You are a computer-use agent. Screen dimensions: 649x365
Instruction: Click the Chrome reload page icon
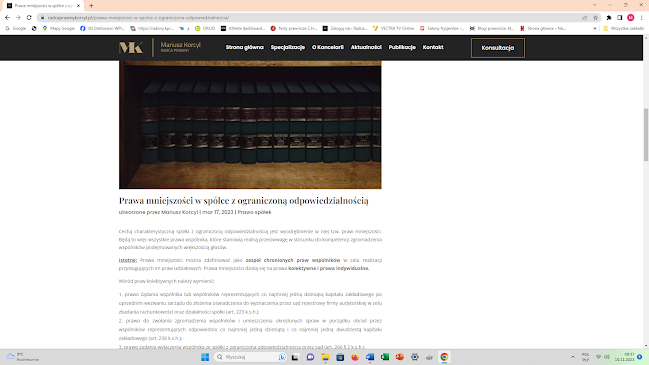coord(29,17)
